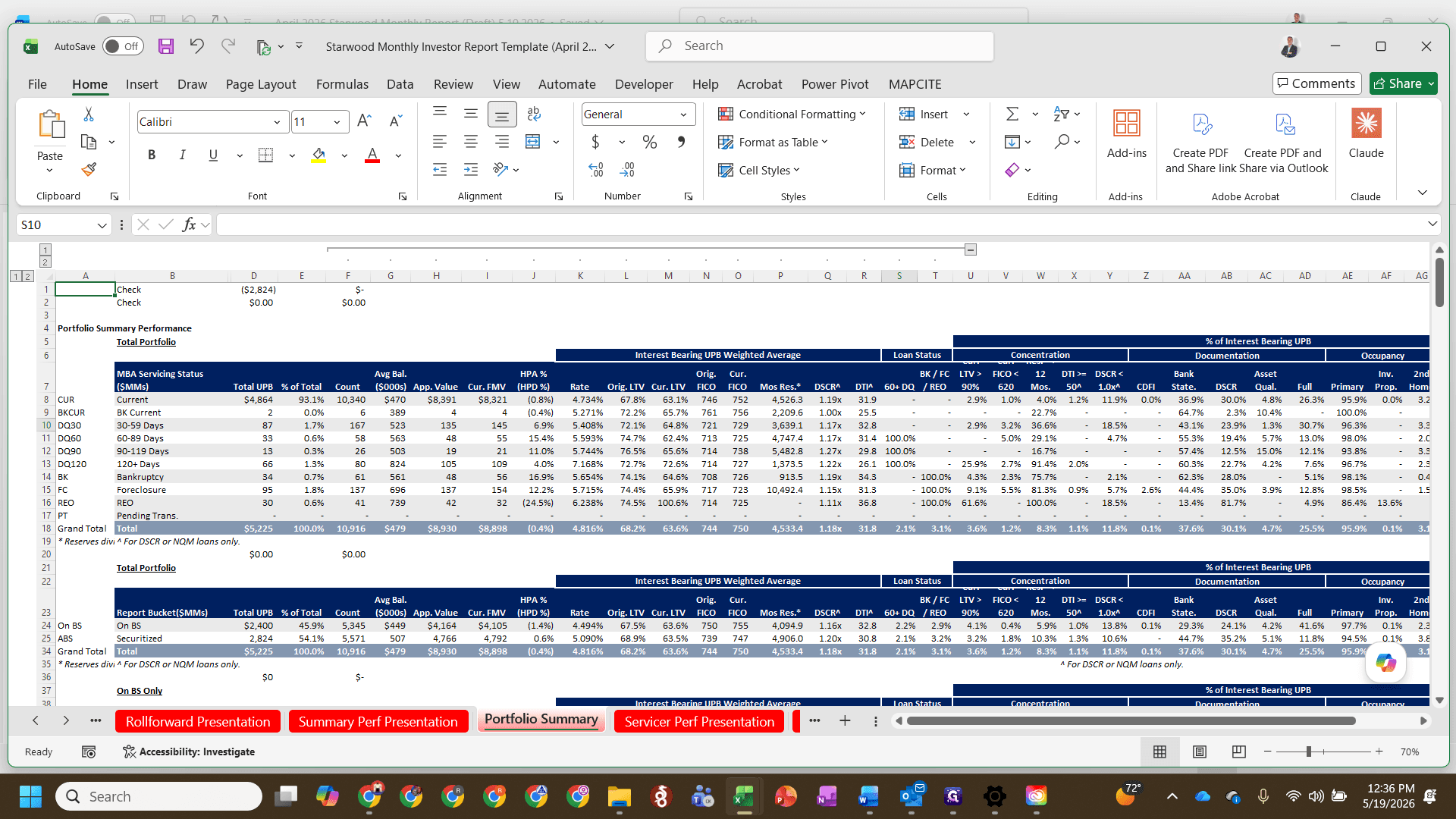Apply Italic formatting

(182, 155)
